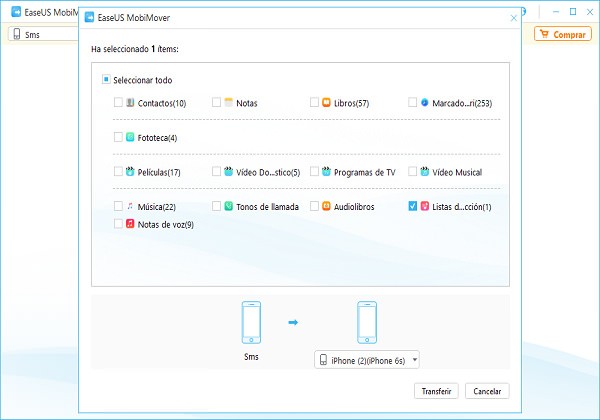Click the Tonos de llamada green icon
Screen dimensions: 600x420
click(228, 206)
